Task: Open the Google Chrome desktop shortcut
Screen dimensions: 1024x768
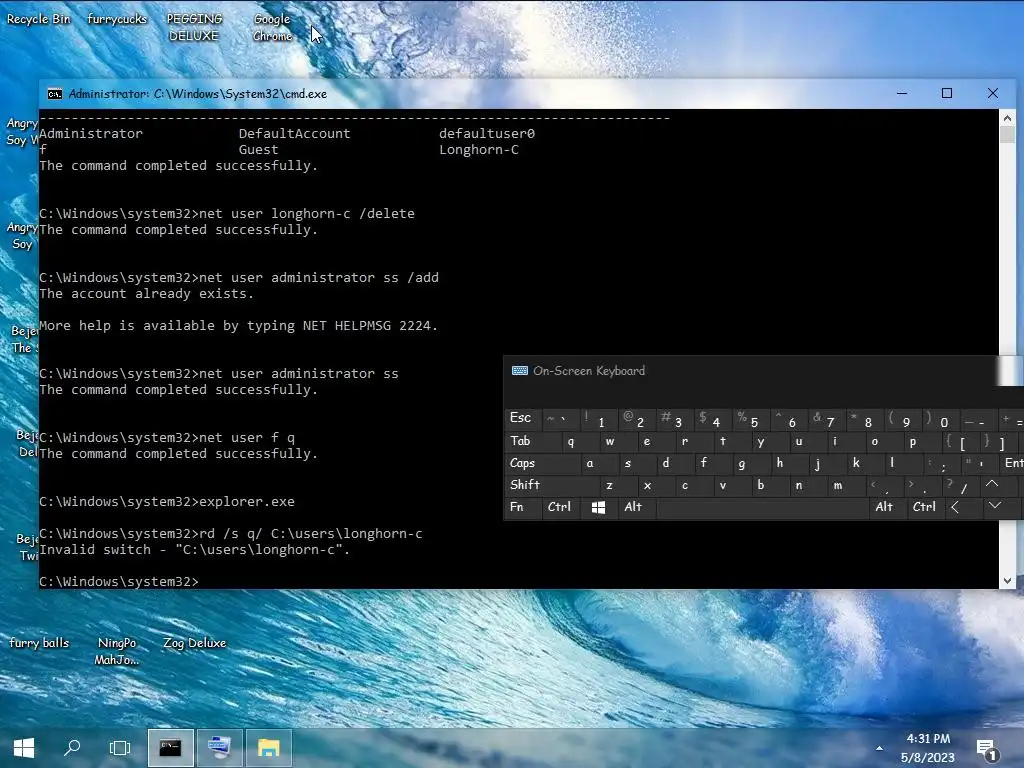Action: tap(272, 27)
